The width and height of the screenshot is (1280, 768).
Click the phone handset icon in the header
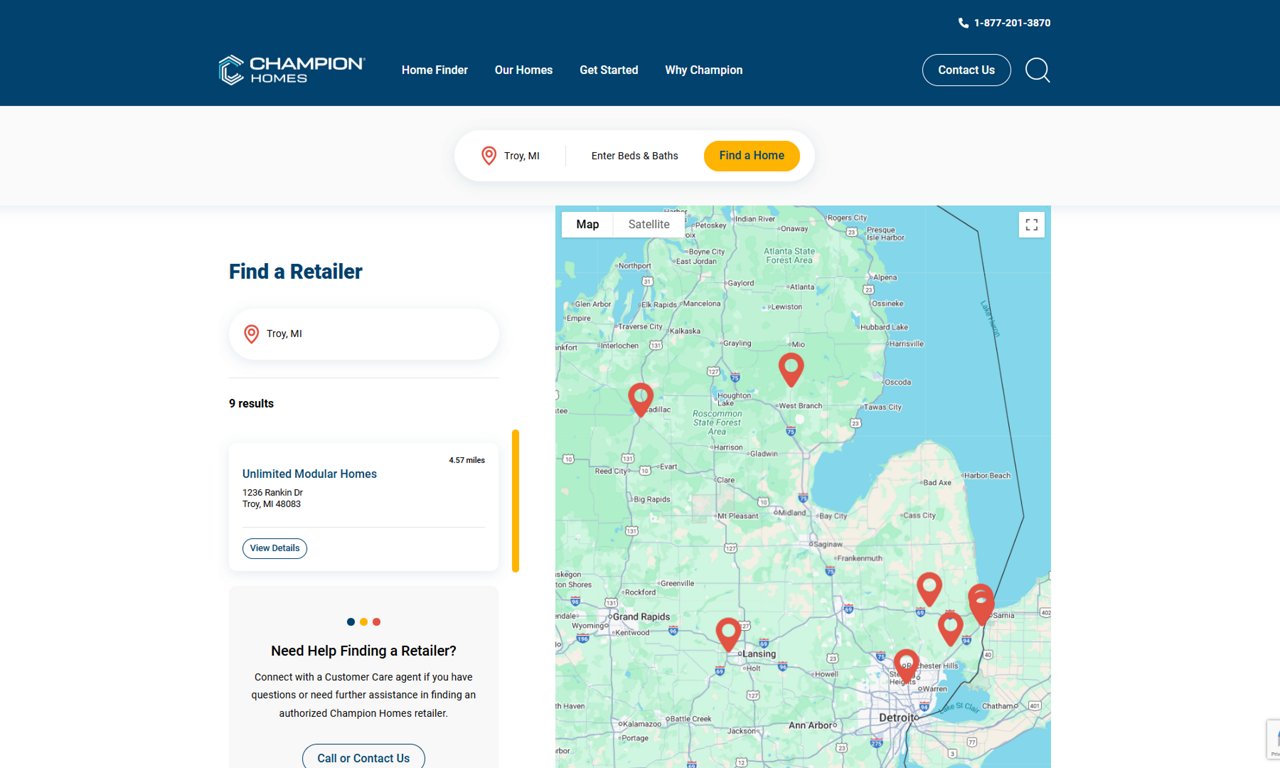pos(962,22)
